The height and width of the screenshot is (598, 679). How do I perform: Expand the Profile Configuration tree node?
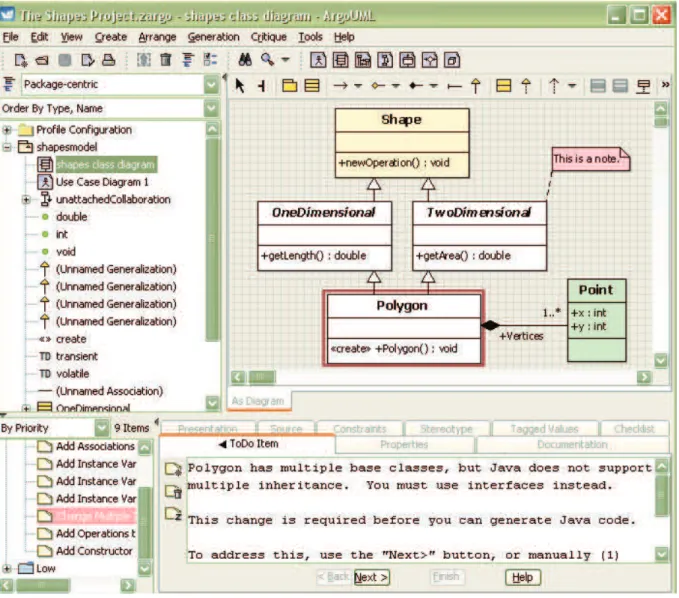point(7,129)
